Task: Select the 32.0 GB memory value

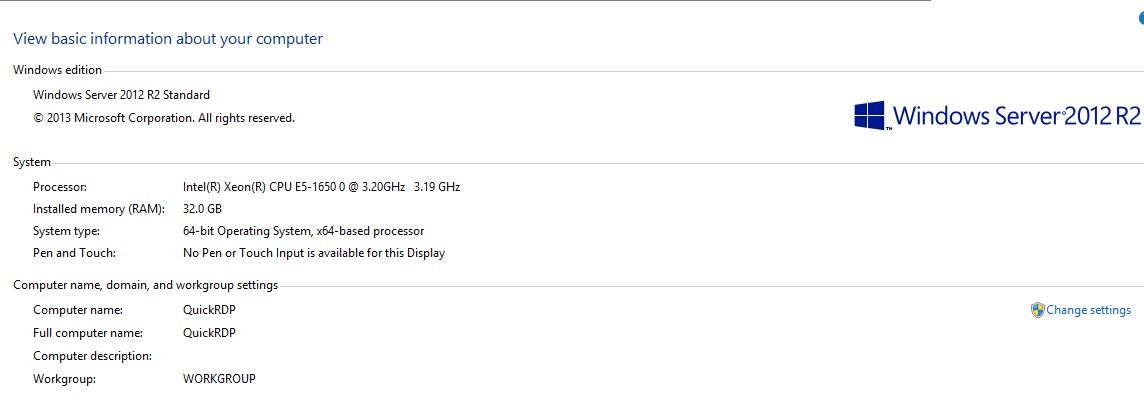Action: (x=202, y=209)
